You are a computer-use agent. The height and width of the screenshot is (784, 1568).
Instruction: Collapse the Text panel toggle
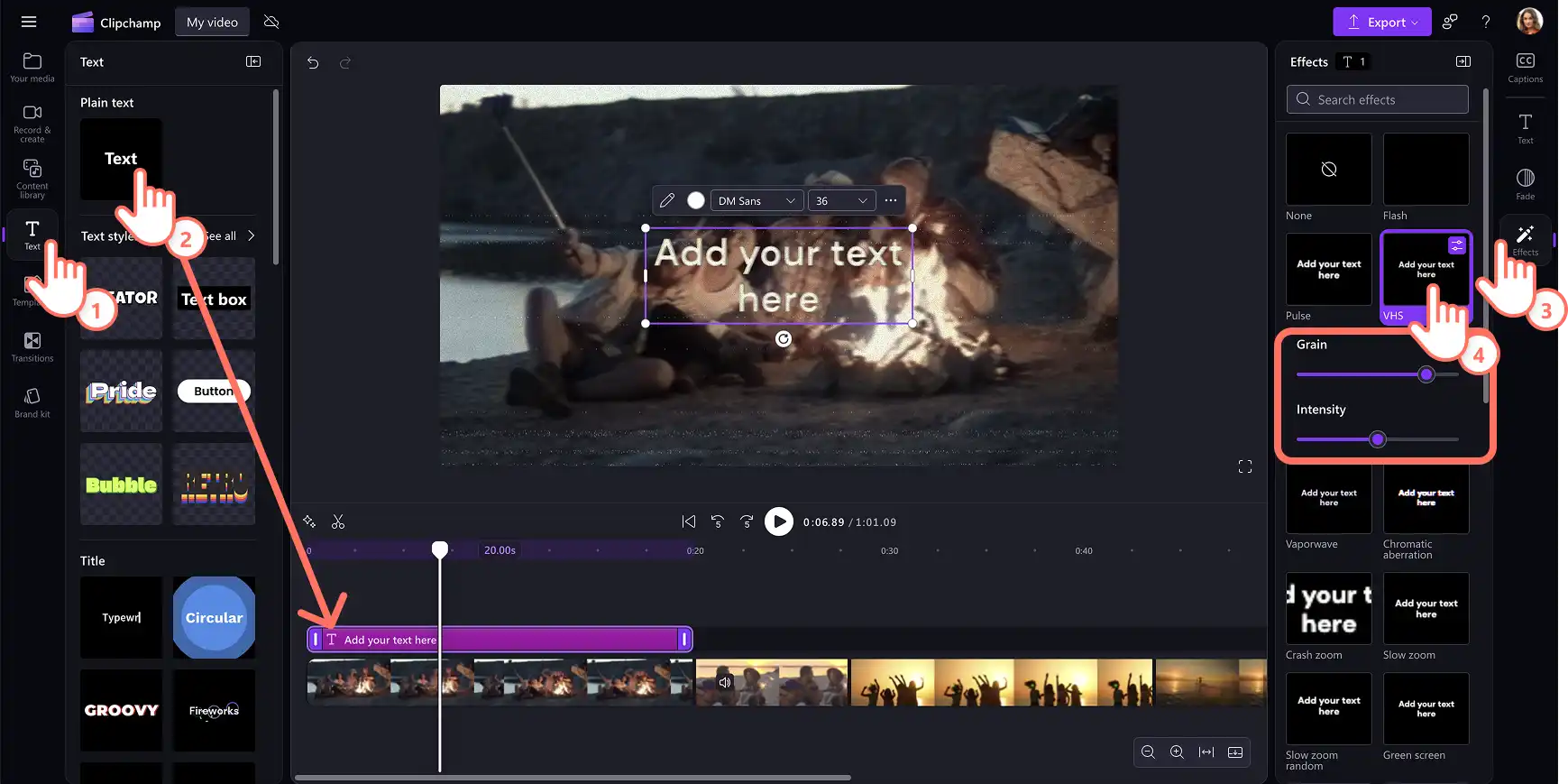coord(253,61)
